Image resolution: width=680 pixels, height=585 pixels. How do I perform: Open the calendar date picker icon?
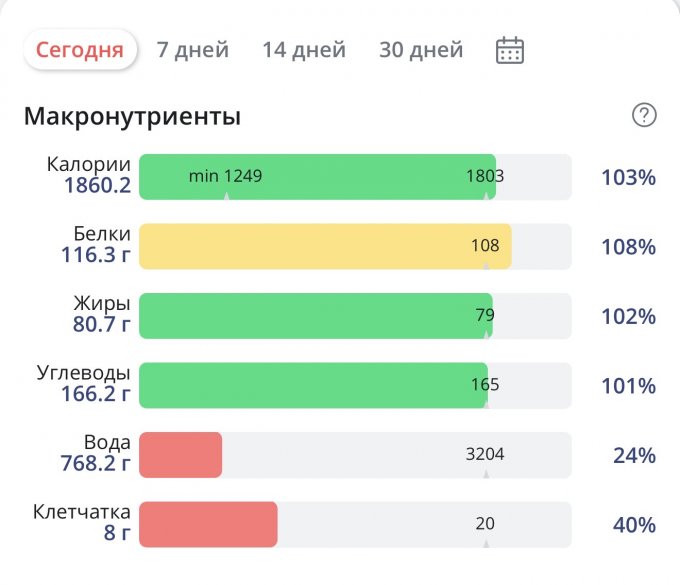pyautogui.click(x=510, y=50)
